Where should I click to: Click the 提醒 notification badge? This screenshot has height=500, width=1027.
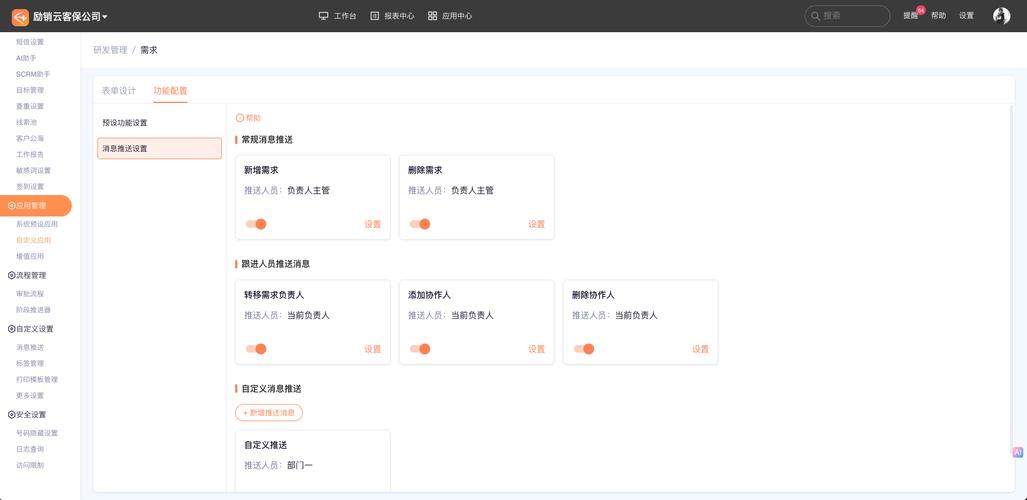click(920, 11)
